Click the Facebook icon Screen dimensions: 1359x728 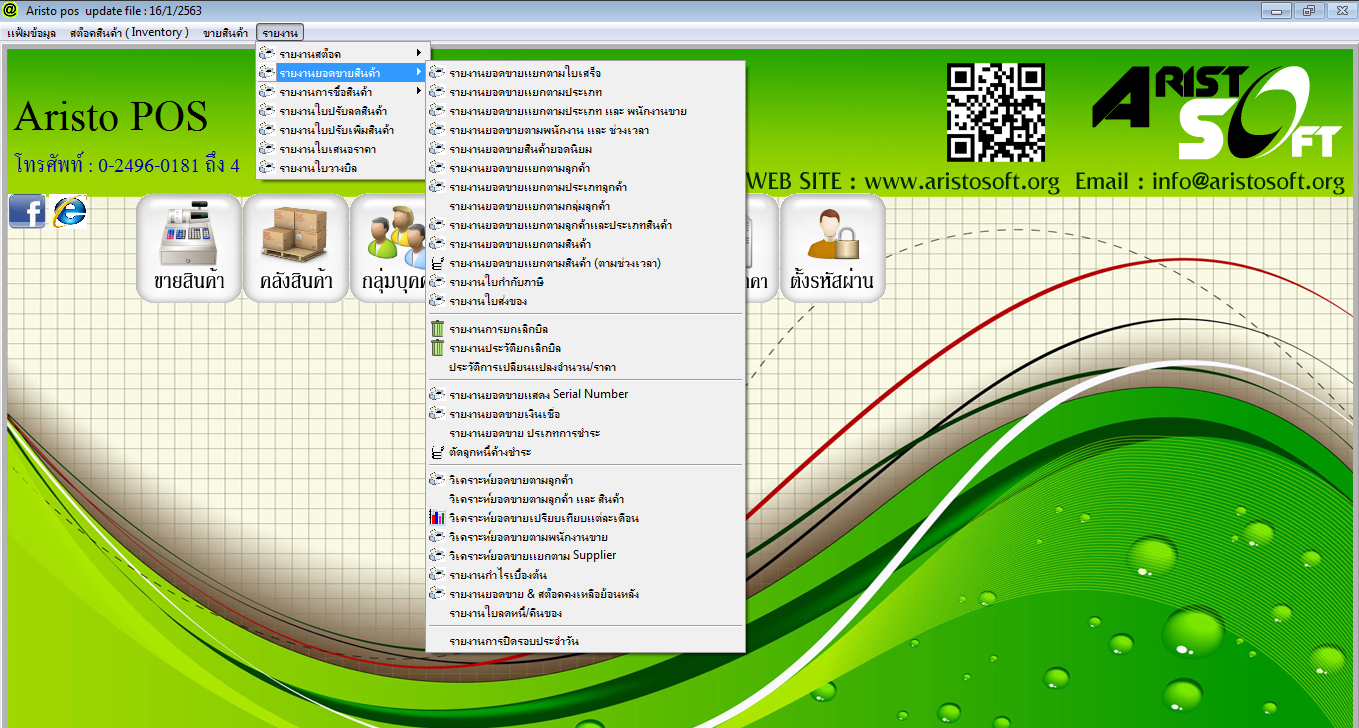pyautogui.click(x=27, y=211)
